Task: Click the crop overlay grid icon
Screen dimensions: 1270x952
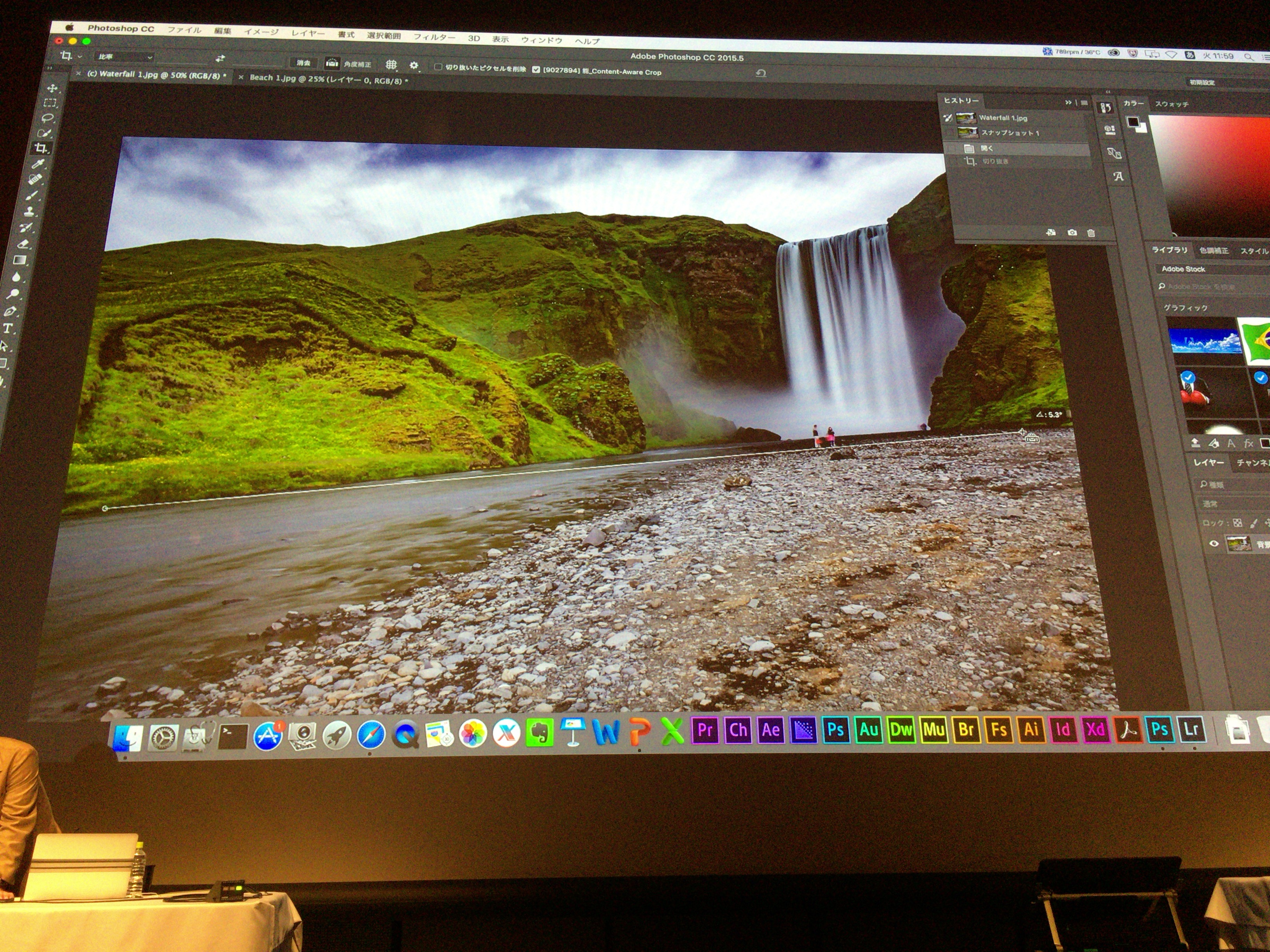Action: point(391,64)
